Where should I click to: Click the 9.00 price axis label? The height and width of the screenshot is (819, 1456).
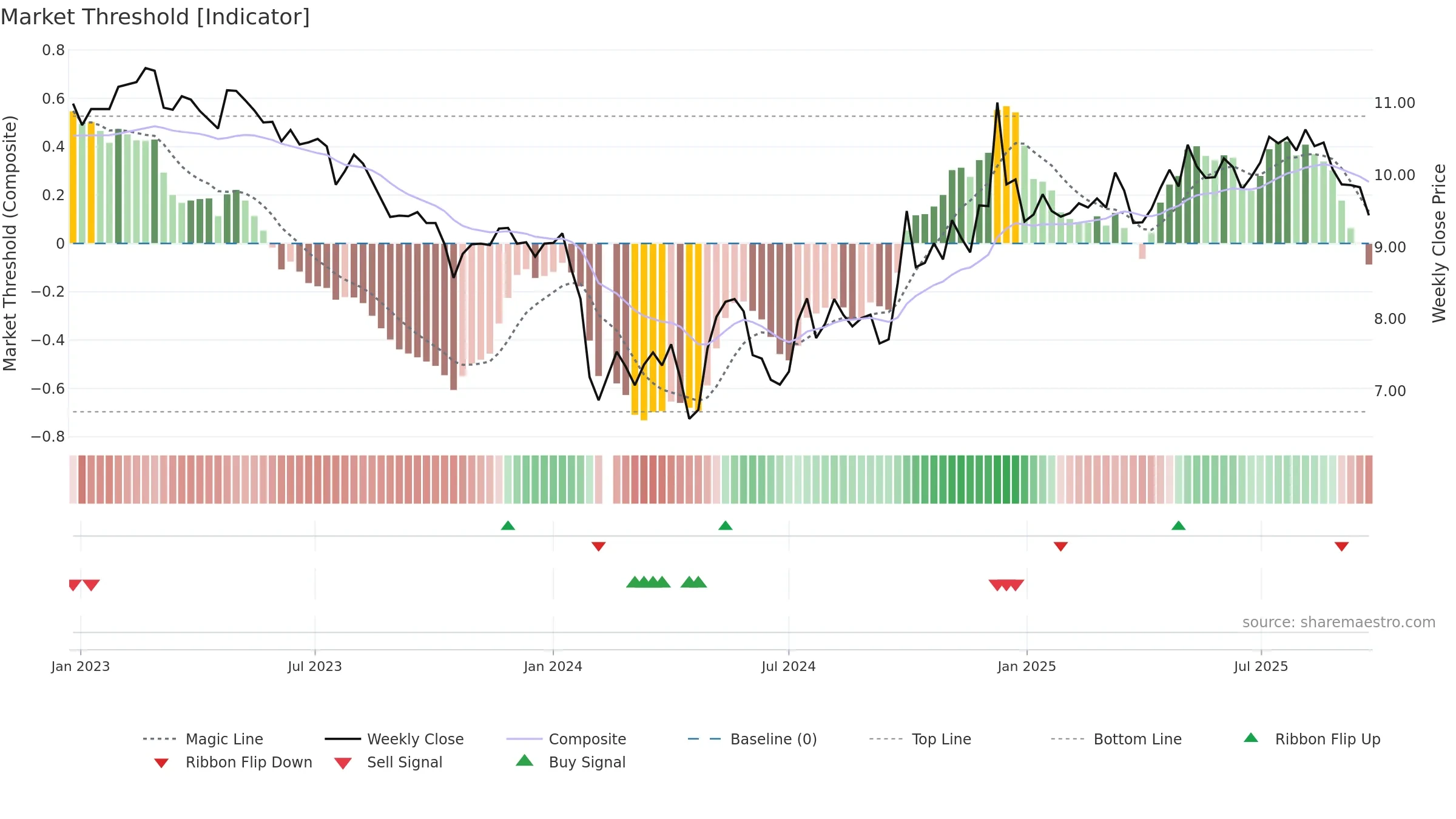pyautogui.click(x=1390, y=248)
